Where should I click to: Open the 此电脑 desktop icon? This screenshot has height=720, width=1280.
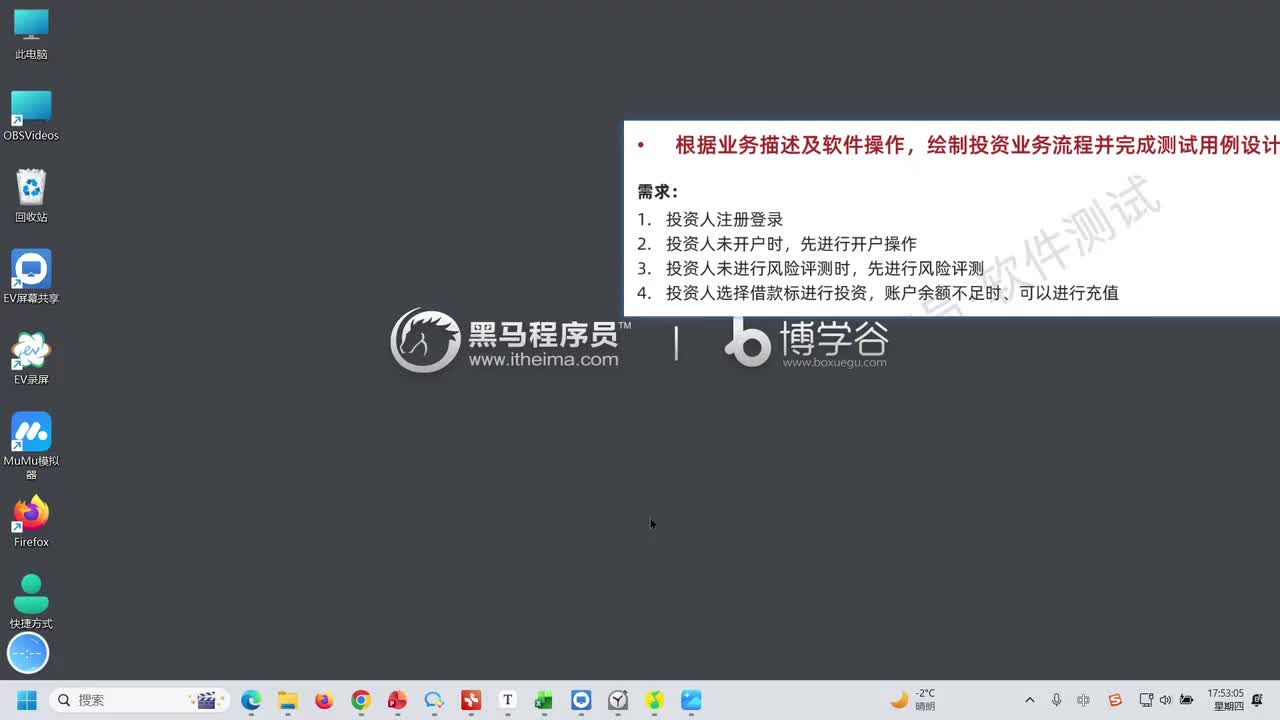coord(31,34)
